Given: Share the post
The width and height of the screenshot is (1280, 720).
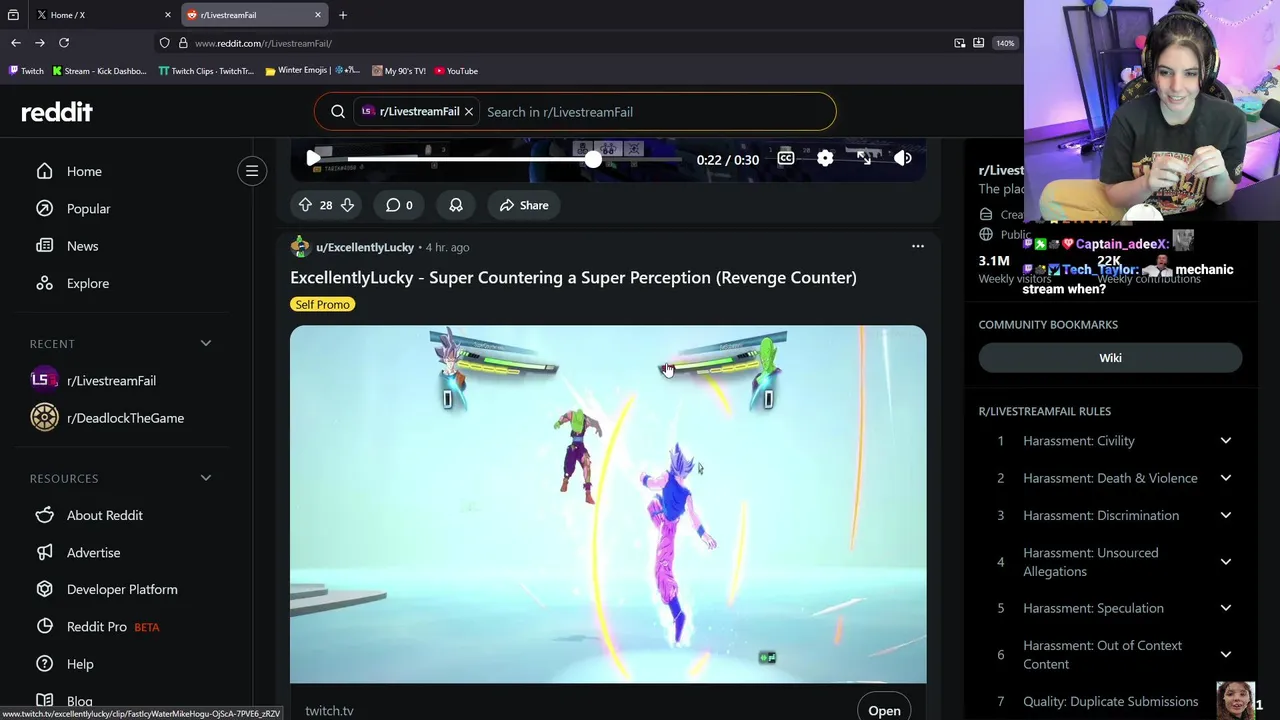Looking at the screenshot, I should (524, 205).
